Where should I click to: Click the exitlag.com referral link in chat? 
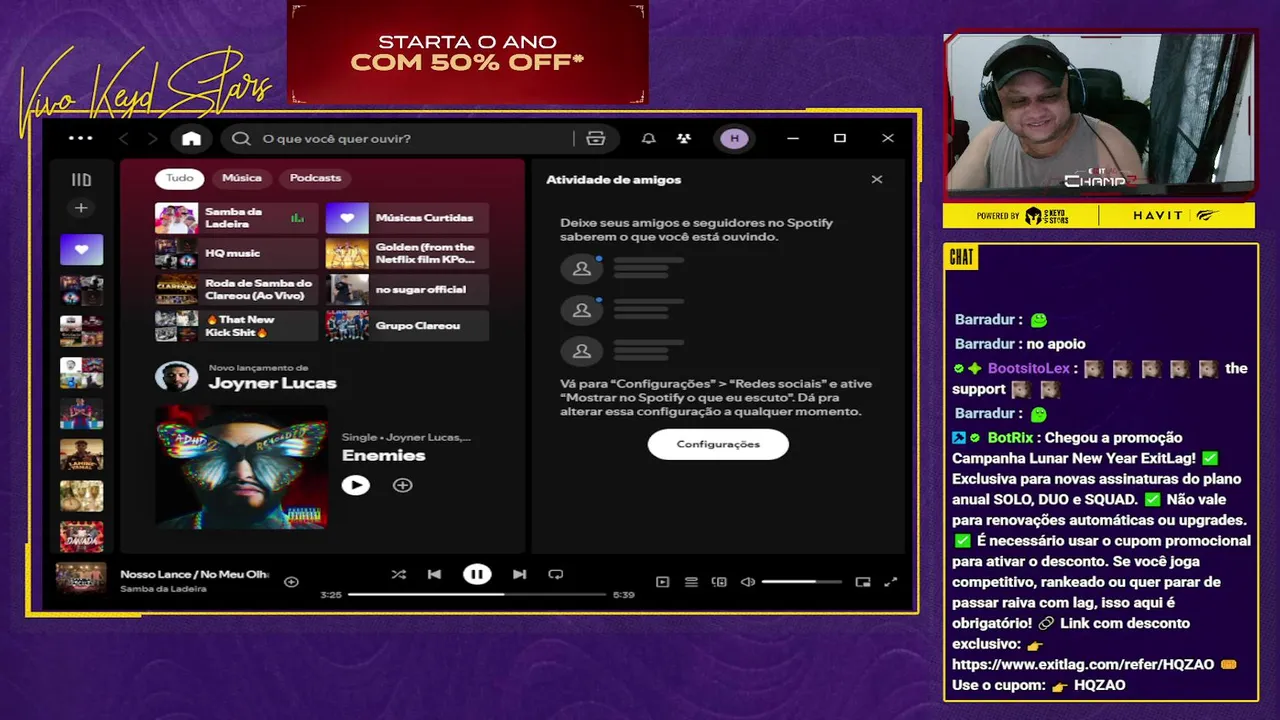1083,664
